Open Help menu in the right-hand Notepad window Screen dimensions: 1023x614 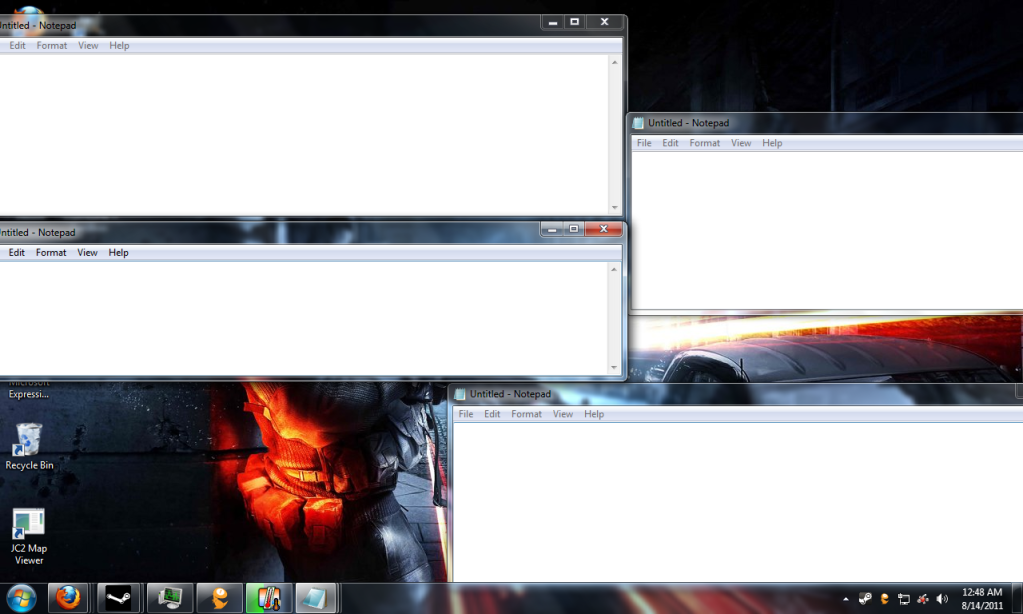pos(772,143)
